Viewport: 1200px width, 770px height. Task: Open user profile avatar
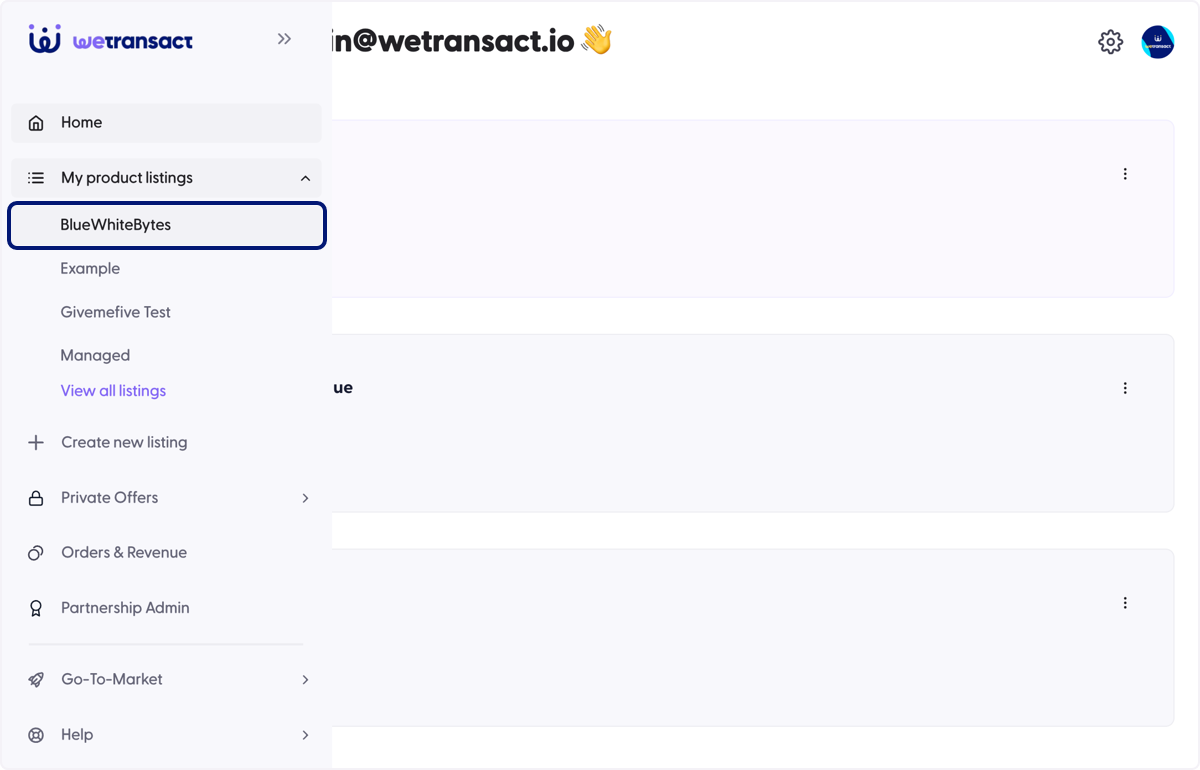[1158, 42]
